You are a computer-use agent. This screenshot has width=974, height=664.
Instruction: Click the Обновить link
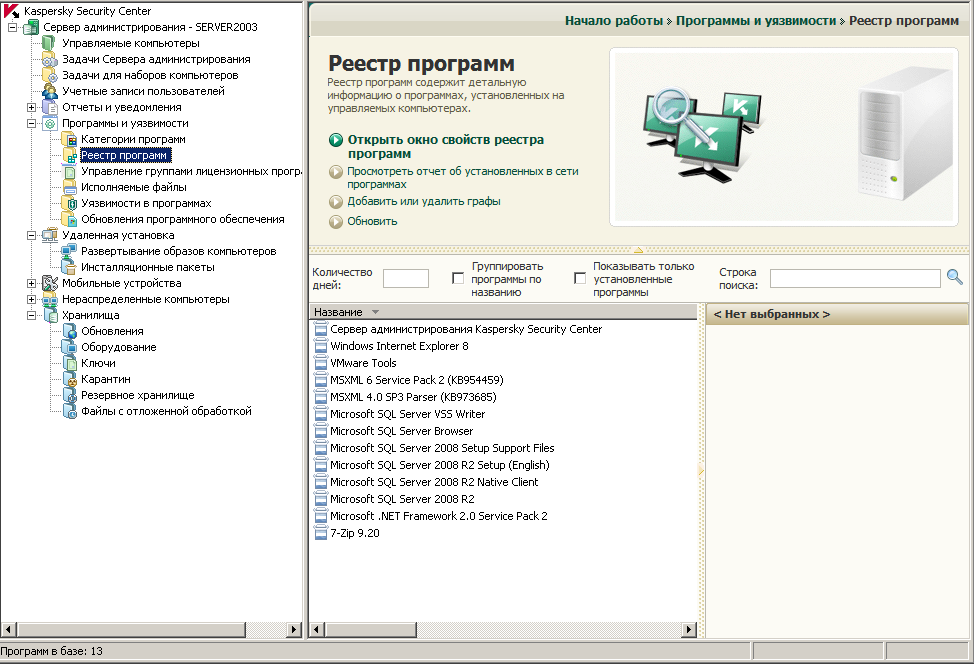(372, 222)
